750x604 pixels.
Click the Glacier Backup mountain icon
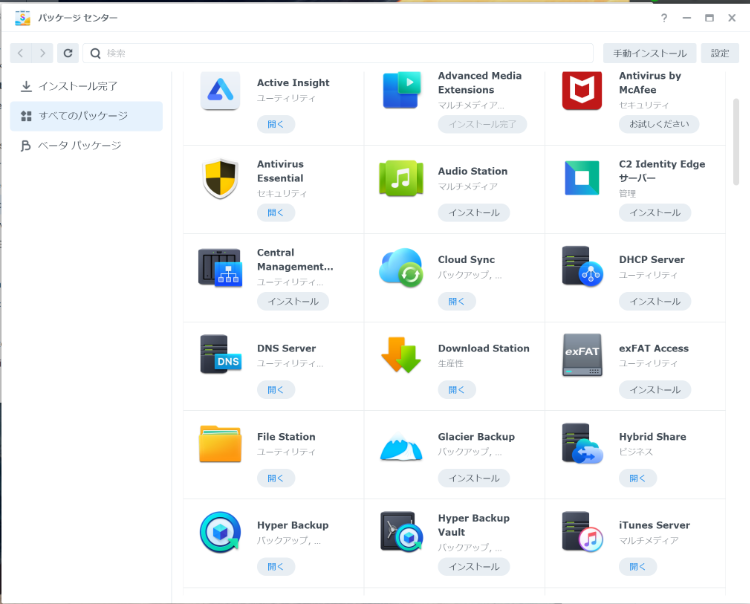(401, 446)
